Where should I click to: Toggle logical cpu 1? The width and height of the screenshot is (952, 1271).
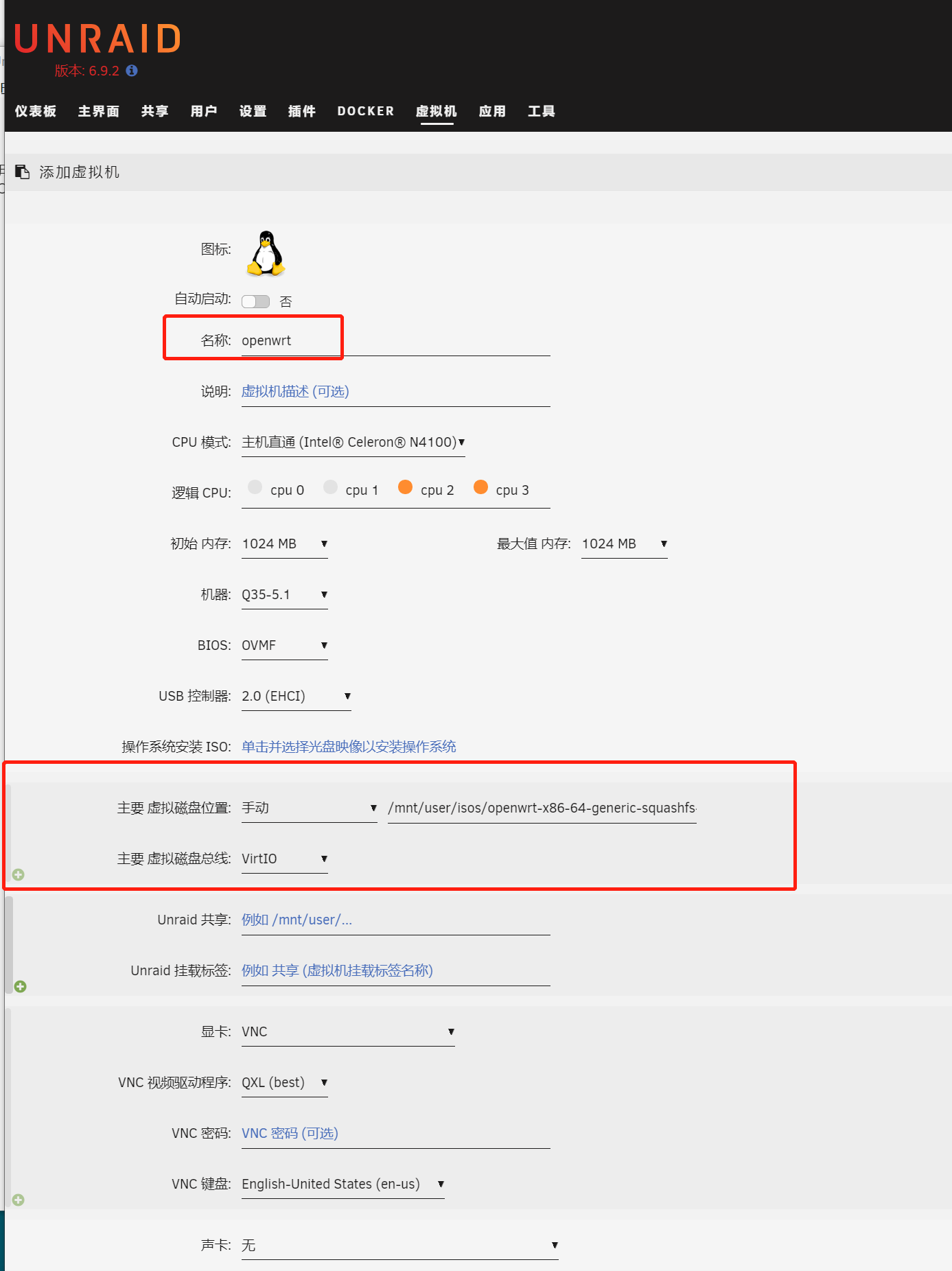(x=330, y=487)
